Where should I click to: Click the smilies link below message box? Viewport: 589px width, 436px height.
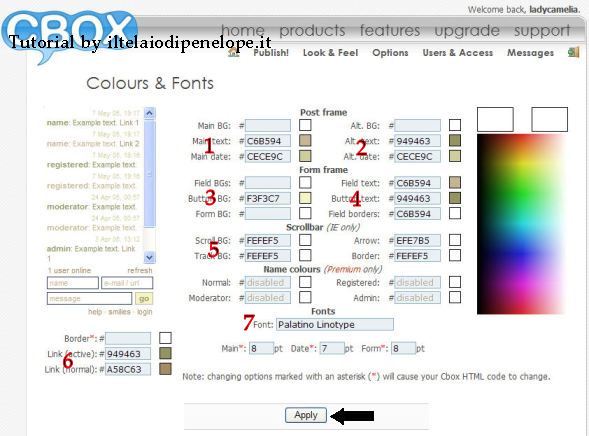[x=119, y=312]
